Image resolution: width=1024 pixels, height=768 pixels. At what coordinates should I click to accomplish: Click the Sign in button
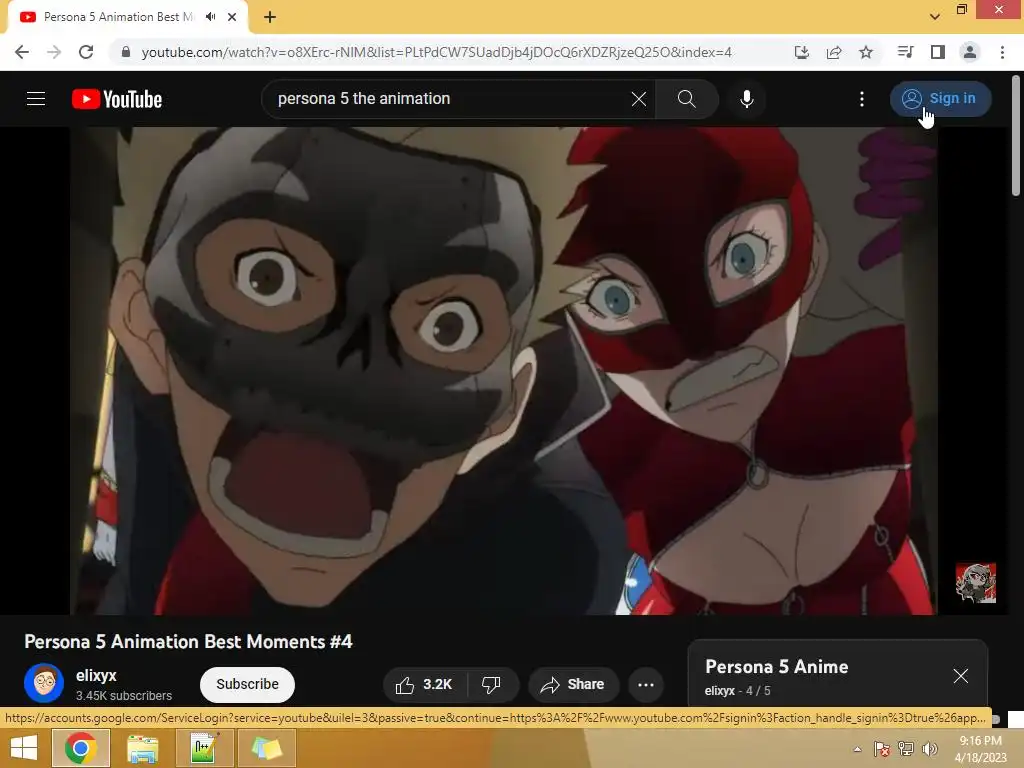click(940, 99)
